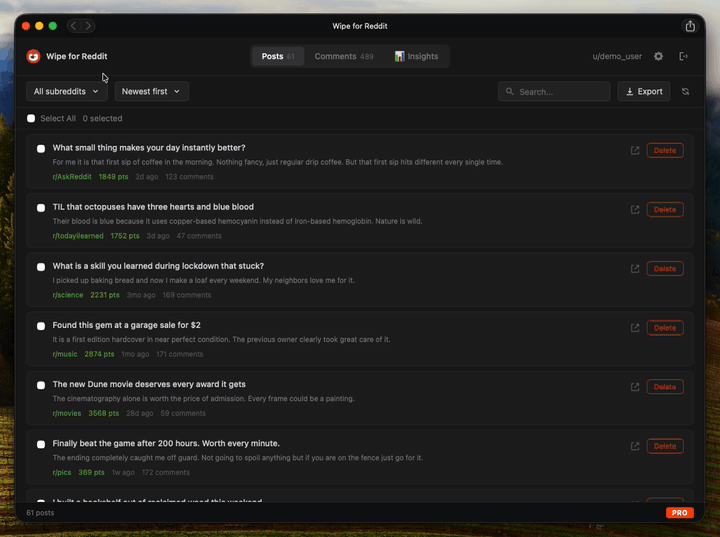Viewport: 720px width, 537px height.
Task: Open the All subreddits dropdown
Action: pyautogui.click(x=67, y=91)
